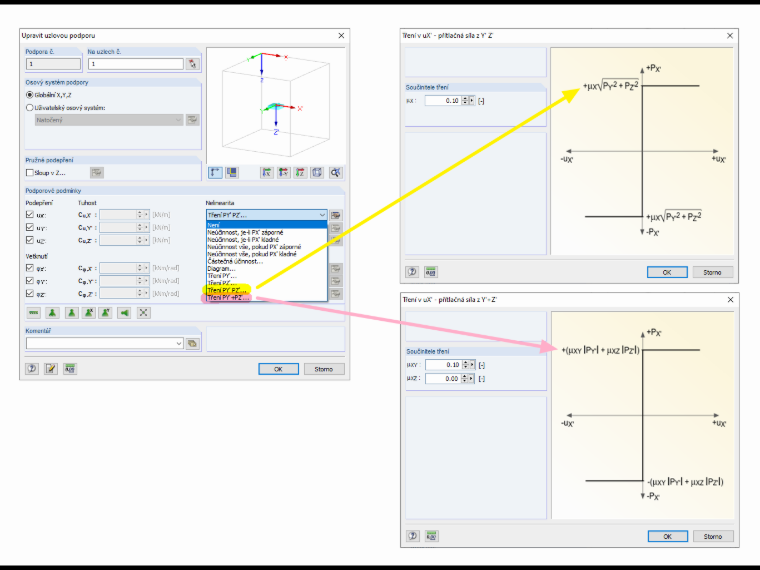Open nonlinearity edit icon next to Tření PY' PZ' combo
The width and height of the screenshot is (760, 570).
pyautogui.click(x=335, y=215)
